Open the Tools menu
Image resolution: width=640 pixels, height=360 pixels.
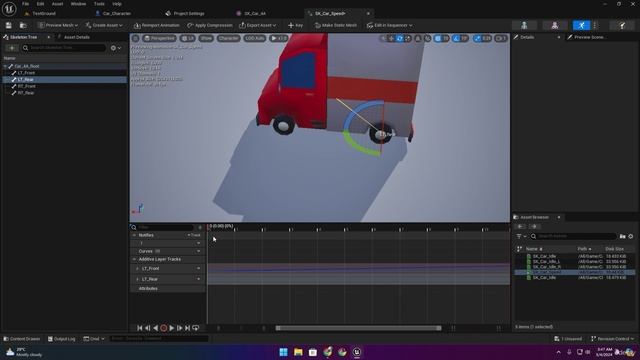(x=99, y=4)
